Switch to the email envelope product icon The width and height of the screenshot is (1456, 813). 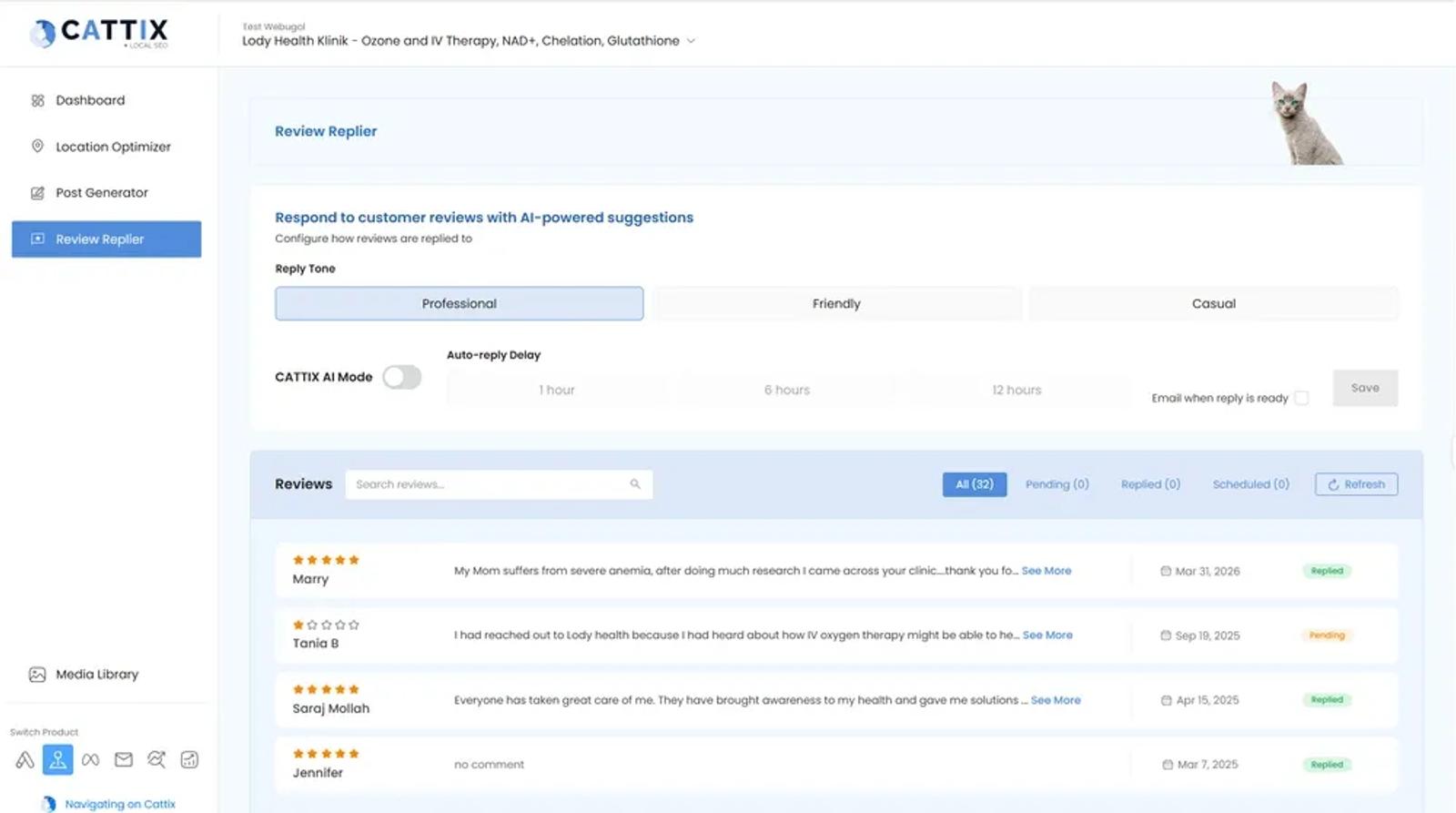(124, 759)
